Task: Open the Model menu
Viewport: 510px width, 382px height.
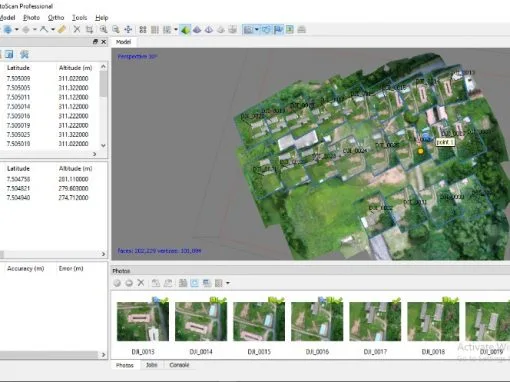Action: click(7, 18)
